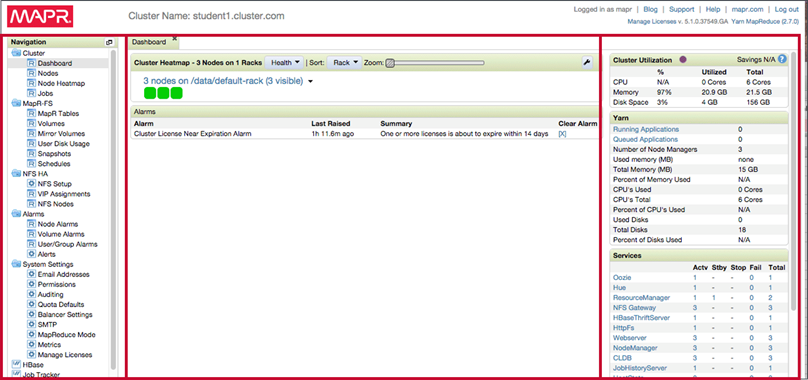
Task: Select Nodes in the navigation tree
Action: 48,73
